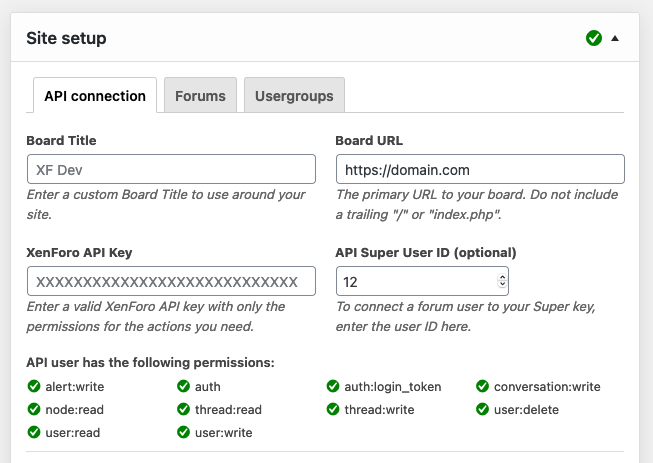Click the auth:login_token check icon

pos(334,387)
